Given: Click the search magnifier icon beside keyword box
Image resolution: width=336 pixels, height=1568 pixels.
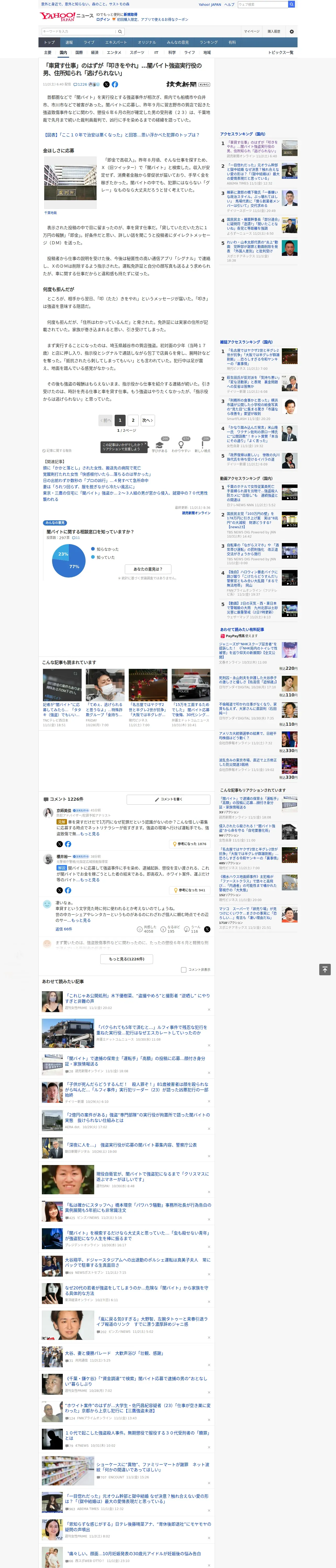Looking at the screenshot, I should [120, 31].
